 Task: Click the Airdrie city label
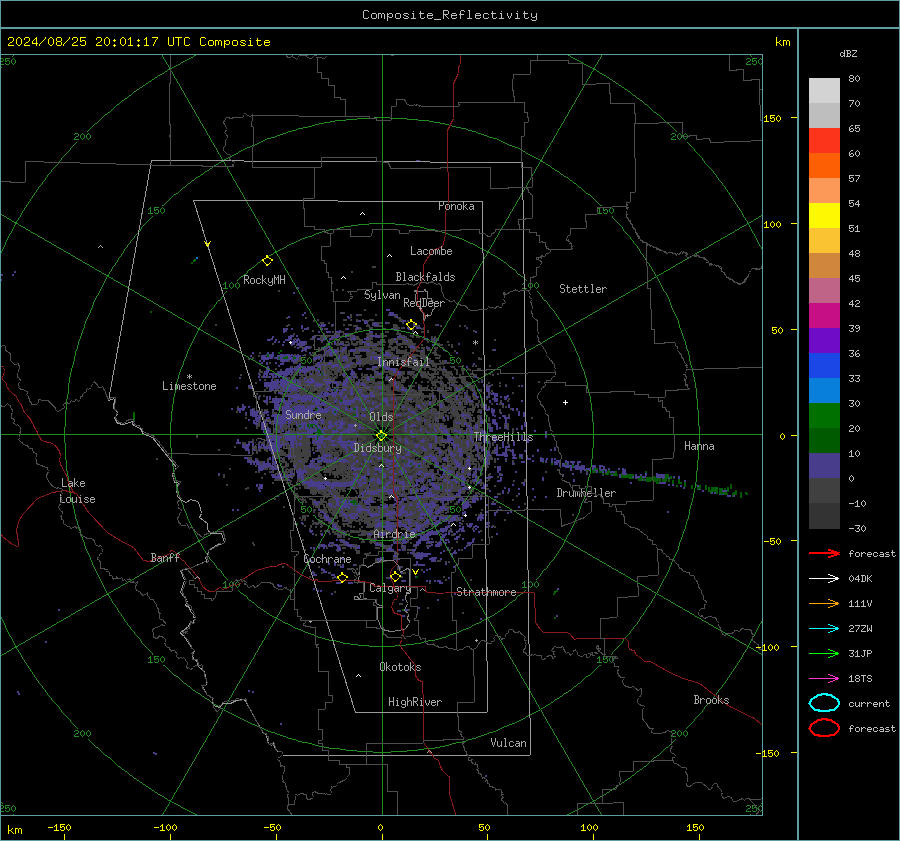tap(394, 534)
